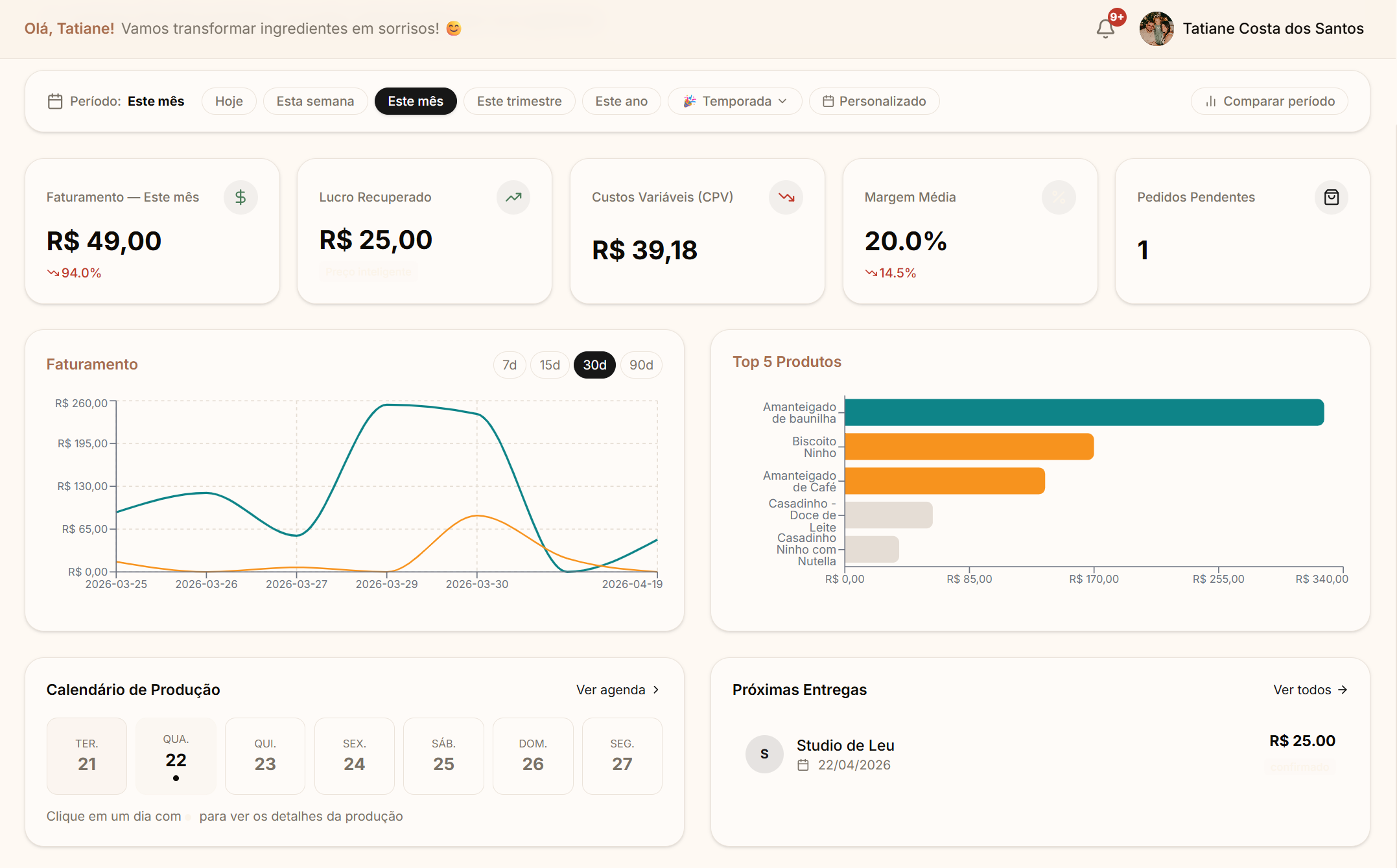The image size is (1397, 868).
Task: Click the Biscoito Ninho orange bar
Action: coord(969,447)
